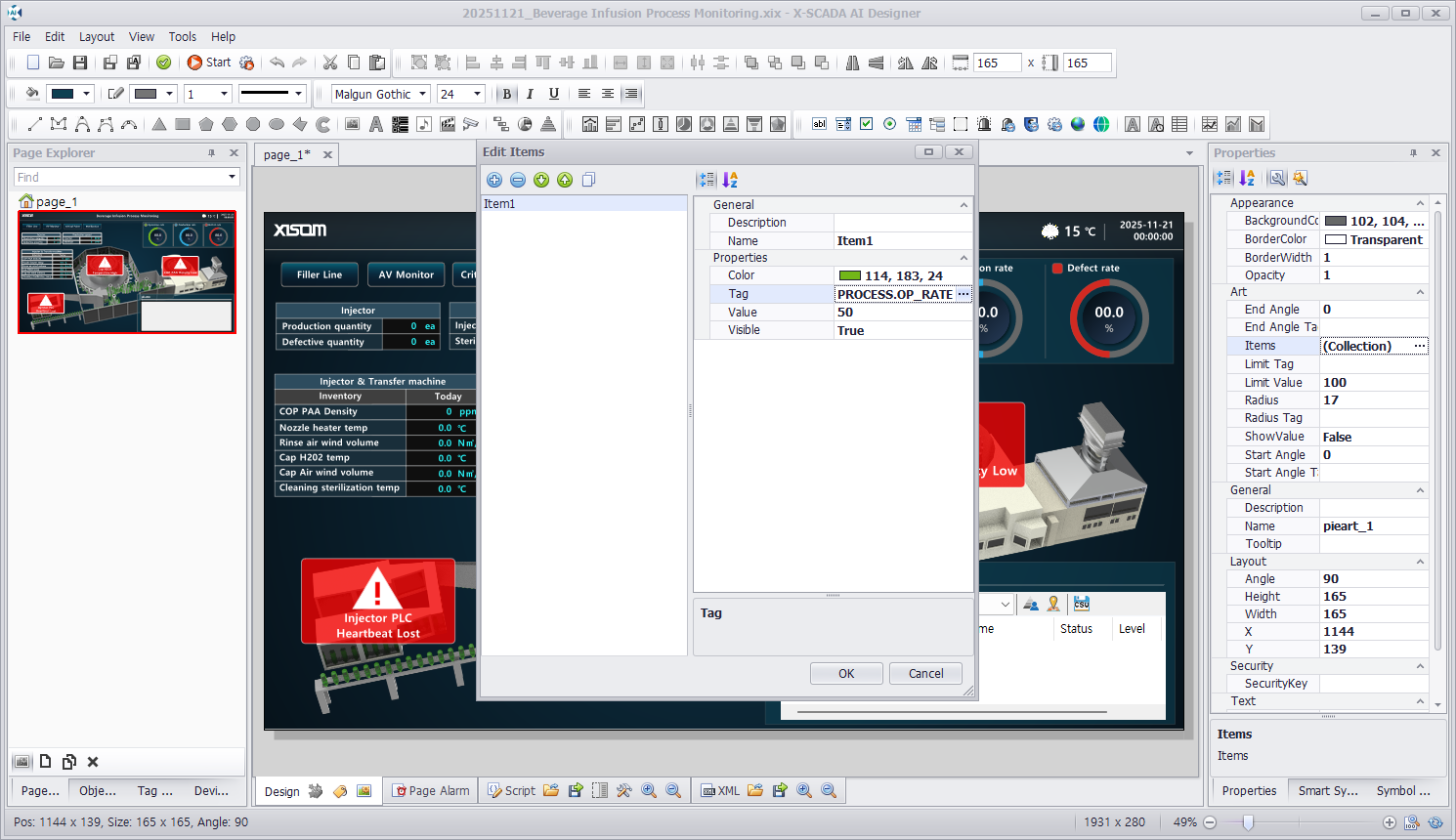1456x840 pixels.
Task: Open the font size 24 dropdown
Action: [477, 94]
